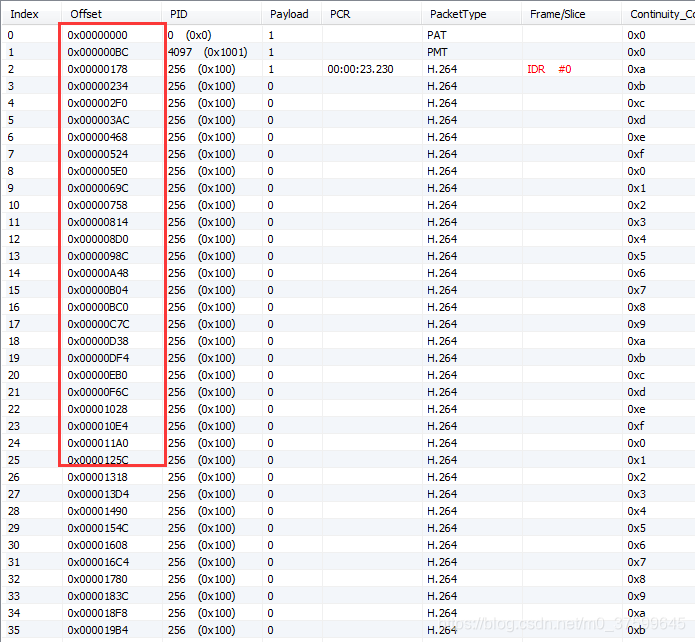695x642 pixels.
Task: Select offset cell 0x00000814
Action: [x=98, y=222]
